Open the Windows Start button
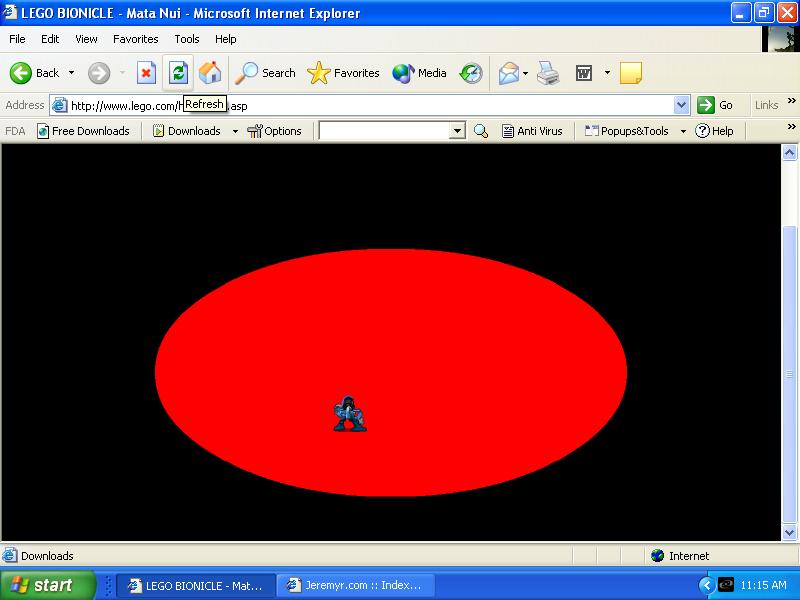Screen dimensions: 800x600 (x=47, y=585)
